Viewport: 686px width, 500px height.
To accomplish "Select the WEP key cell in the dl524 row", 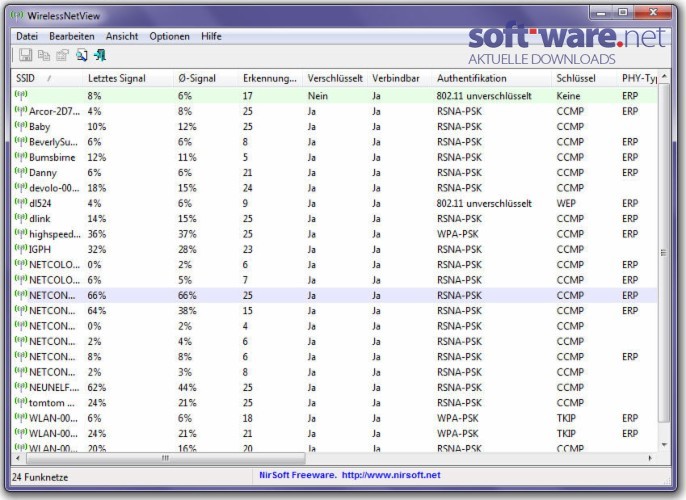I will (566, 203).
